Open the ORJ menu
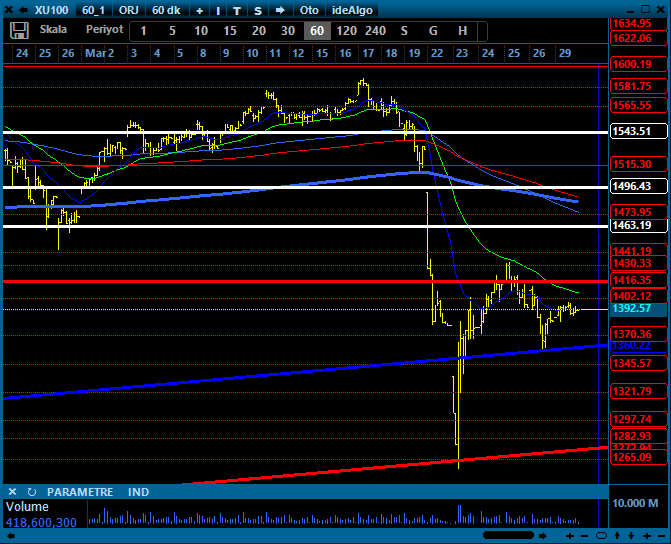The height and width of the screenshot is (544, 671). (x=128, y=10)
